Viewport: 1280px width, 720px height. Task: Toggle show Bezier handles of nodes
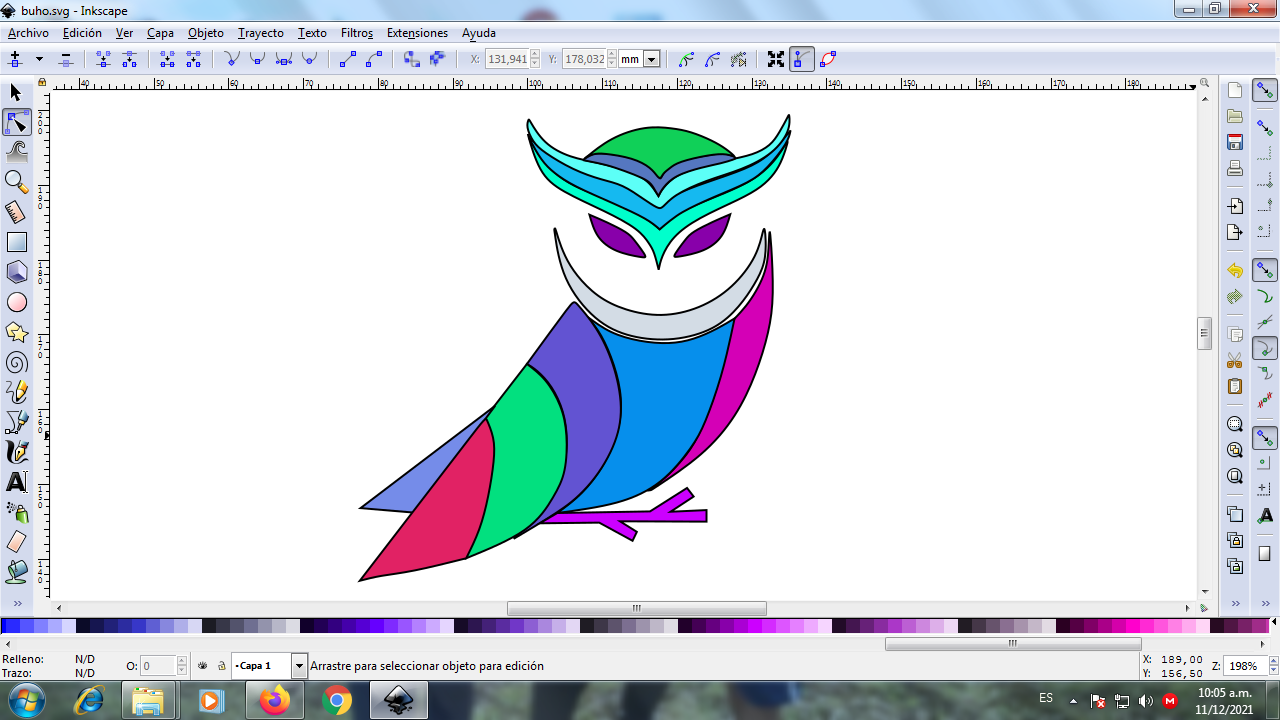pyautogui.click(x=802, y=59)
